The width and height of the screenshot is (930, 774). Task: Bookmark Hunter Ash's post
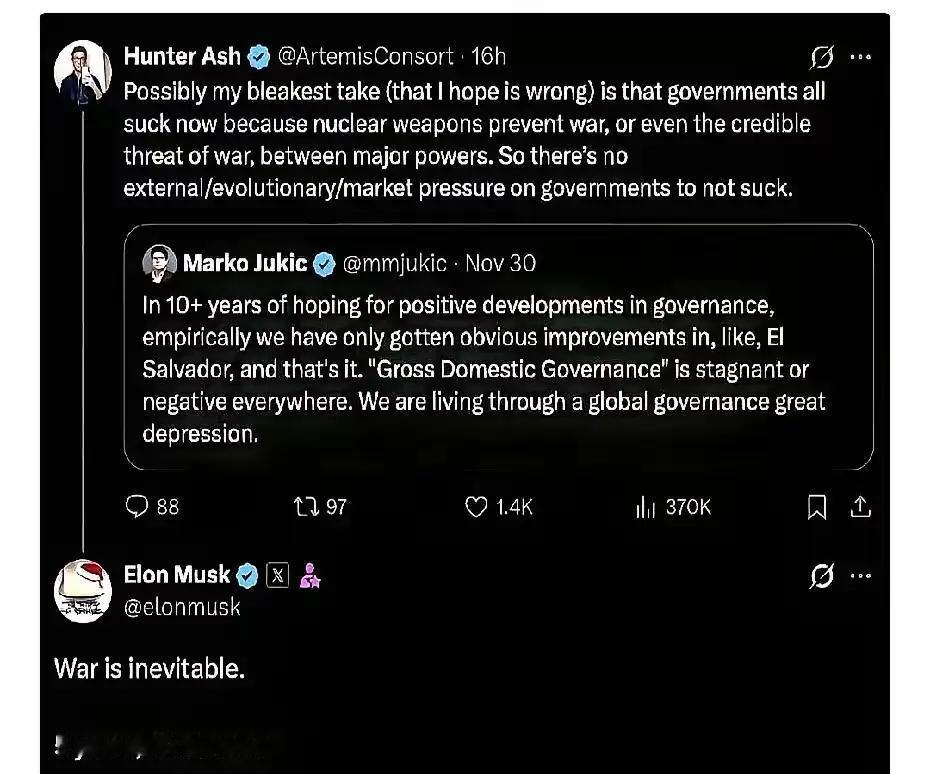817,508
